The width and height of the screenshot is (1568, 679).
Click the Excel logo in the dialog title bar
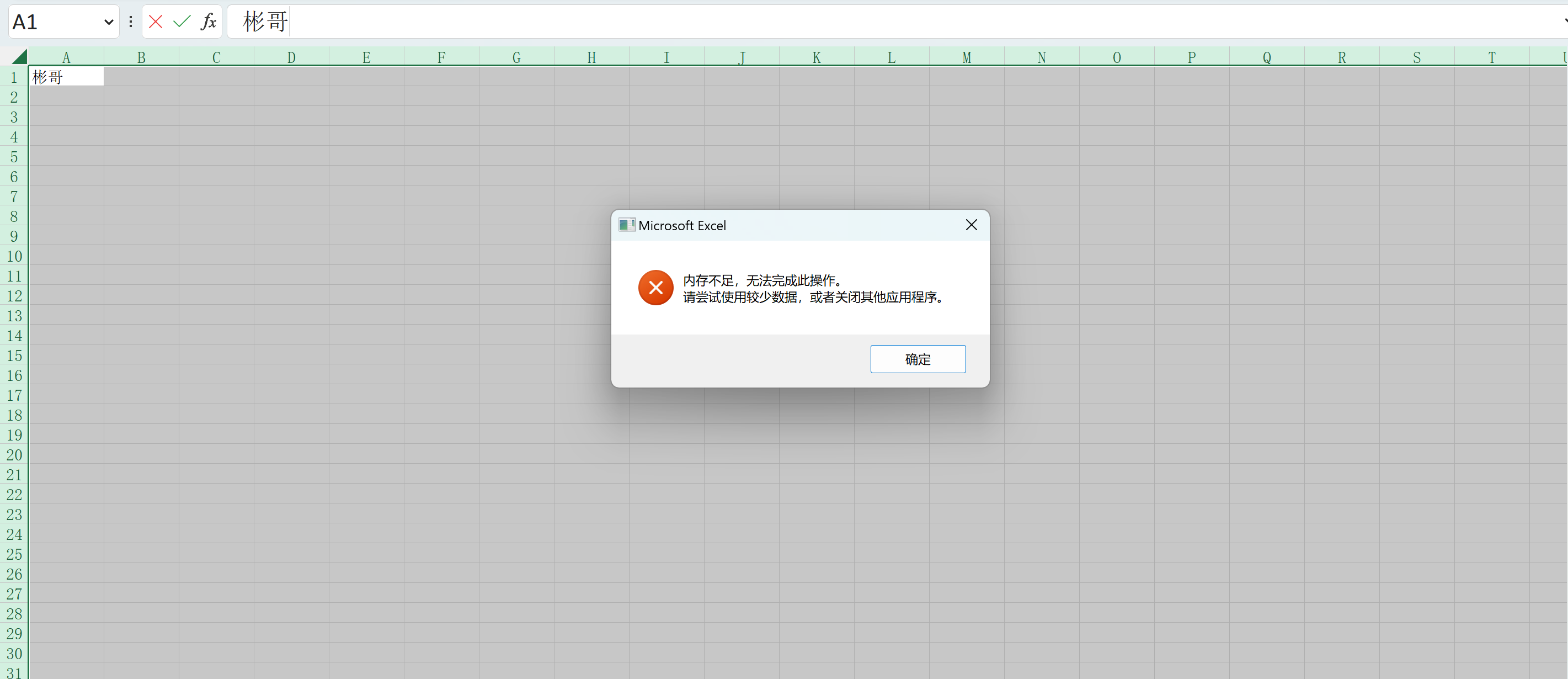[x=626, y=225]
